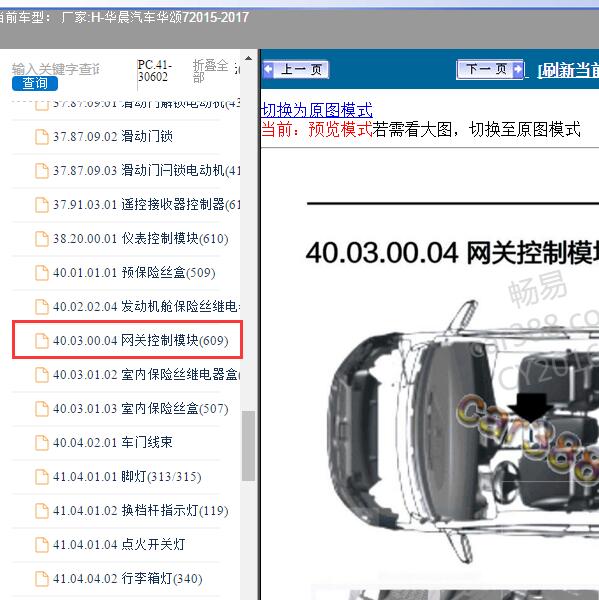Viewport: 599px width, 600px height.
Task: Open 41.04.01.04 点火开关灯 entry
Action: tap(119, 544)
